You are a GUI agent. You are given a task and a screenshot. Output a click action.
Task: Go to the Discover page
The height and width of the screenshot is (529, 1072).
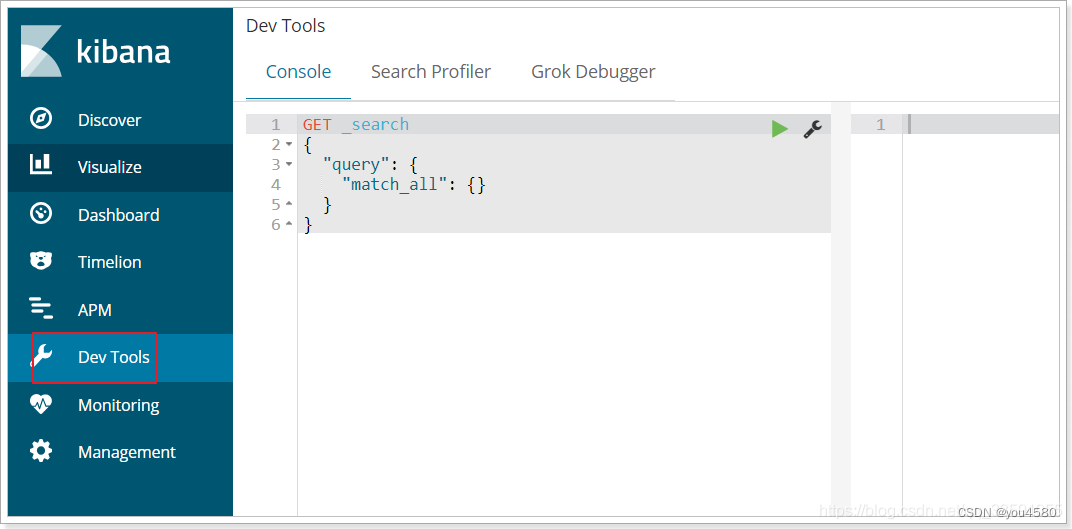point(109,120)
